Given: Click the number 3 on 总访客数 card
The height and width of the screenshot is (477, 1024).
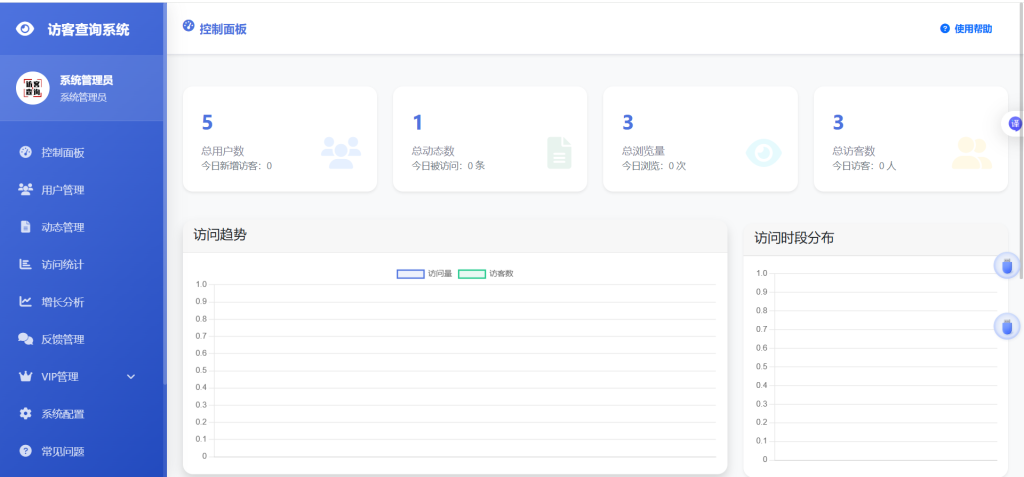Looking at the screenshot, I should pos(839,122).
